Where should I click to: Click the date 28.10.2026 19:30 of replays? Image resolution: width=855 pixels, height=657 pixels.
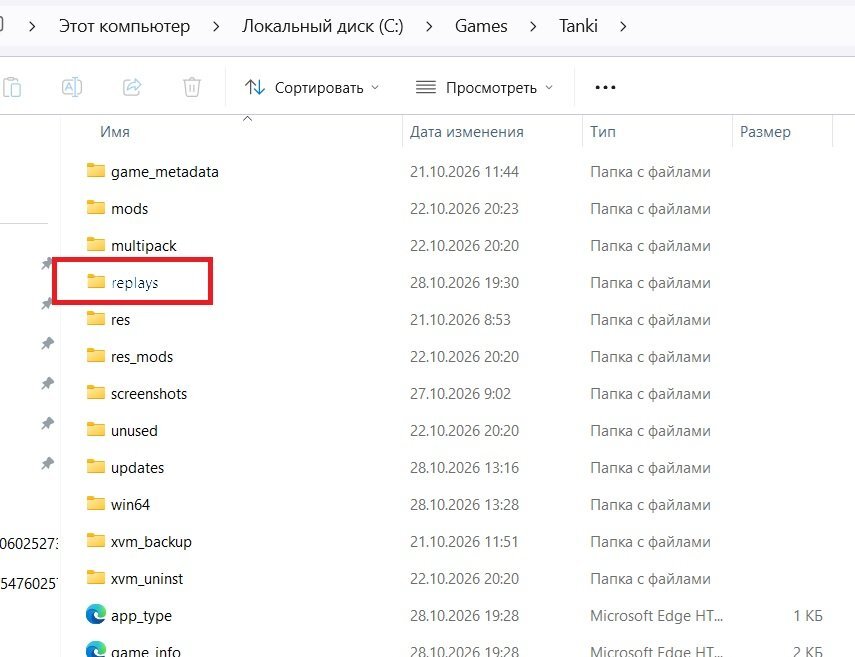tap(465, 282)
